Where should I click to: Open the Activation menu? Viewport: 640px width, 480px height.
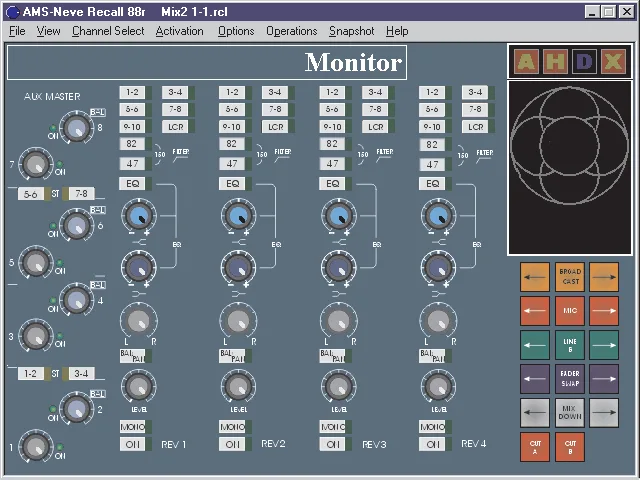coord(179,31)
